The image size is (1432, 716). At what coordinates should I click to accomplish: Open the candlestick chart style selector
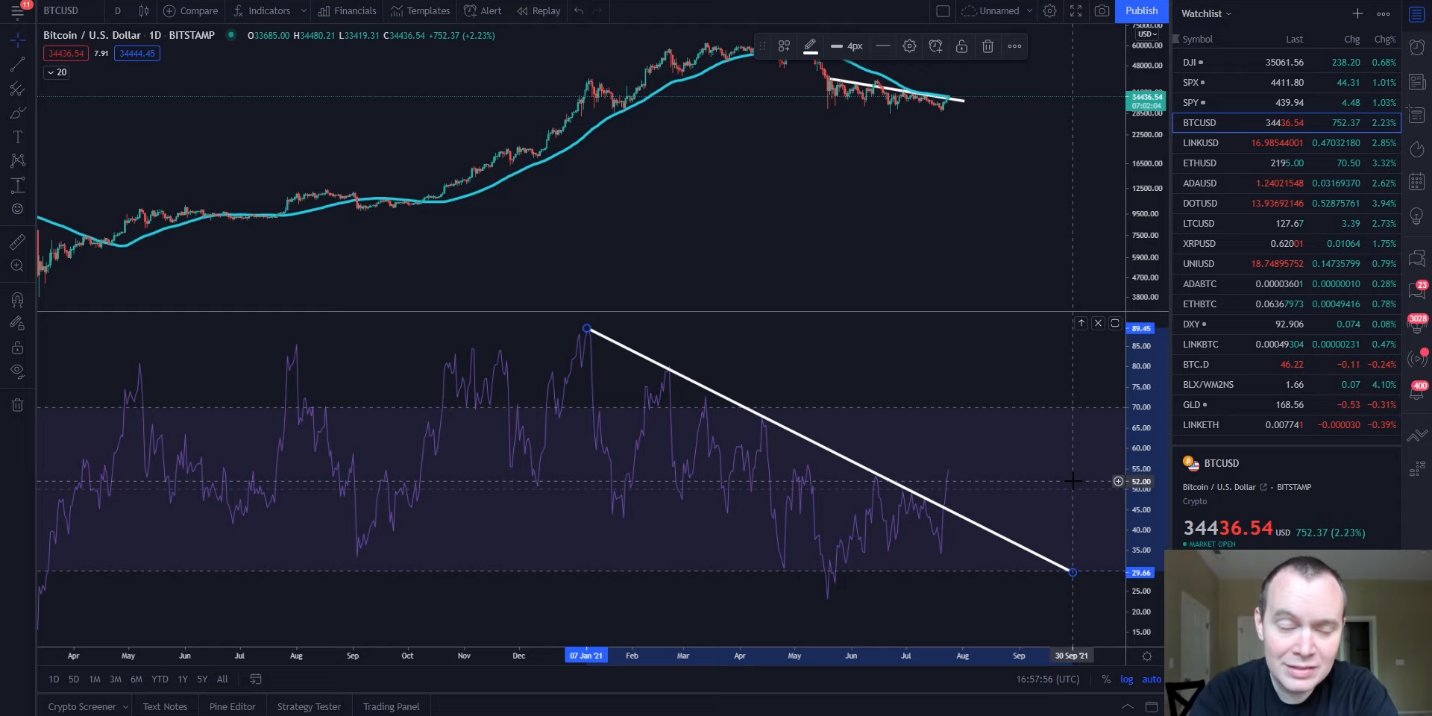point(144,11)
